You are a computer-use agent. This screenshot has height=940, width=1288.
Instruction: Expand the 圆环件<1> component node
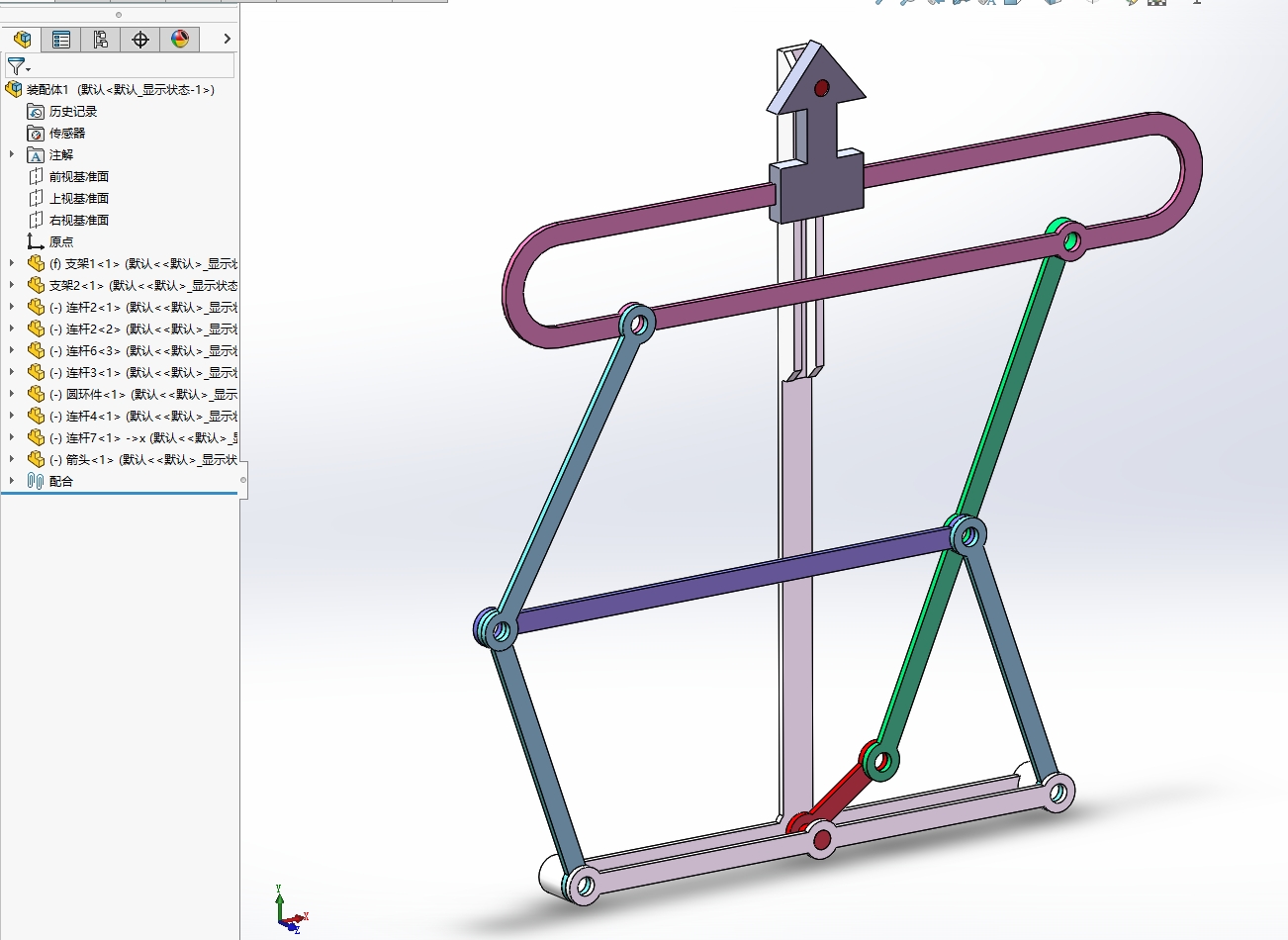12,394
